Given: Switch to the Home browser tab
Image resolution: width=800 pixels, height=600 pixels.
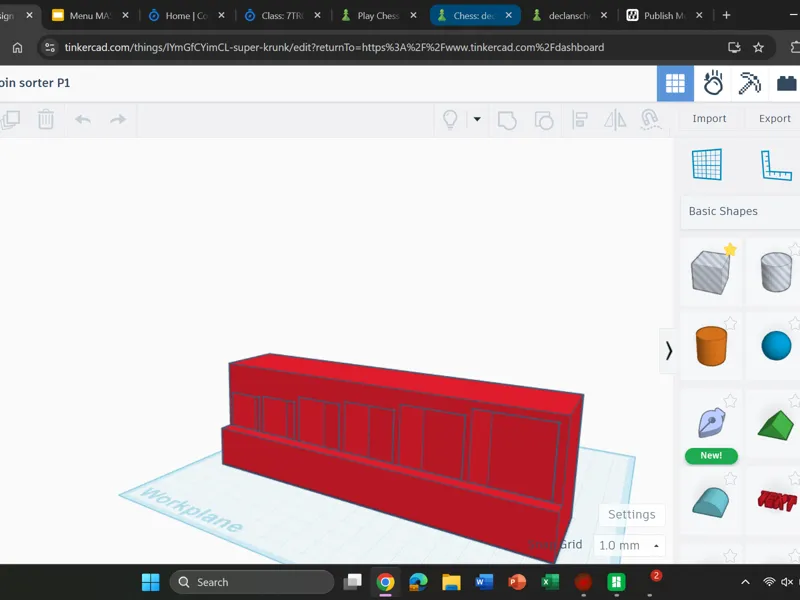Looking at the screenshot, I should (x=186, y=15).
